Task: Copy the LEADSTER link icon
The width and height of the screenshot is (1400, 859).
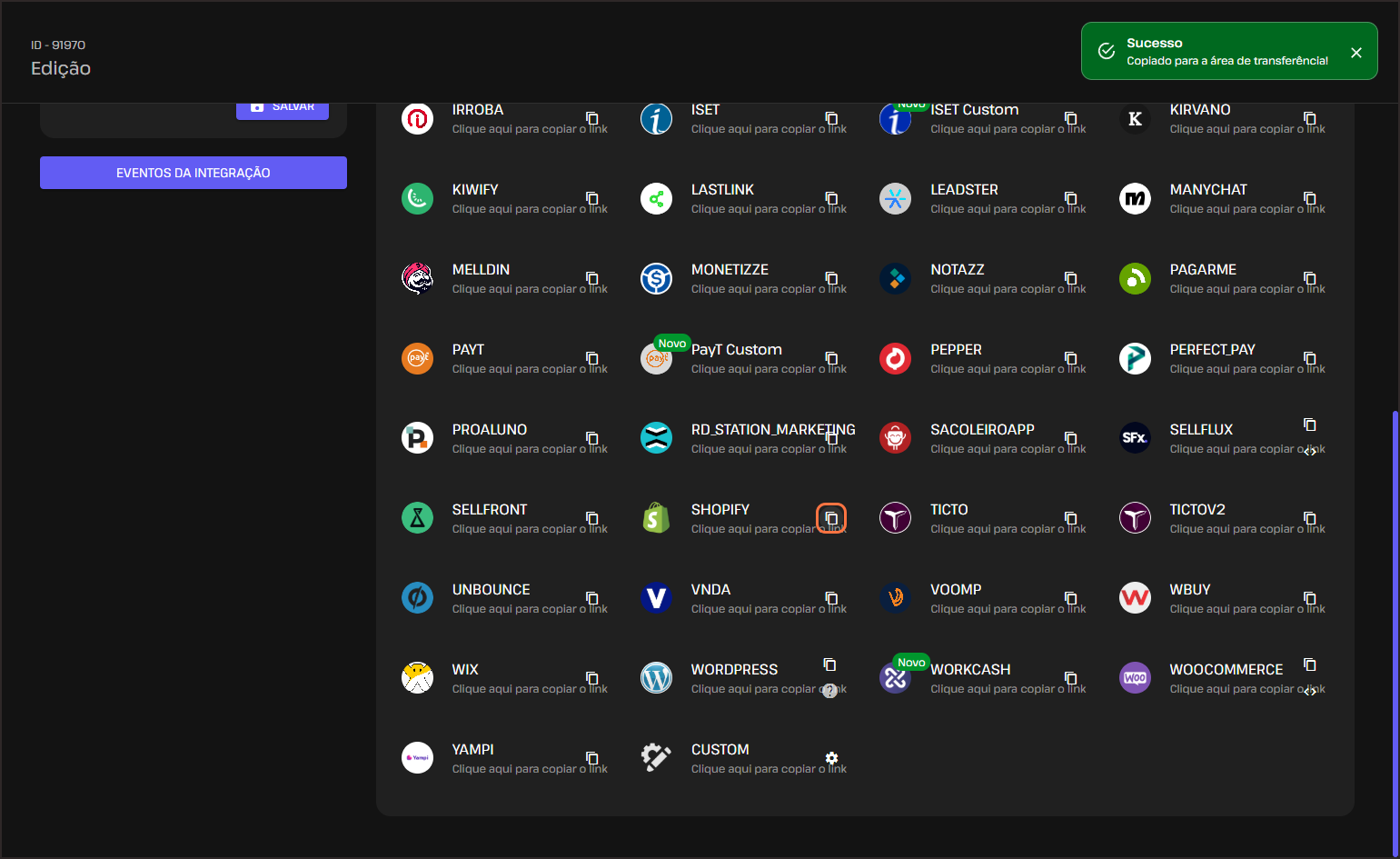Action: [1071, 198]
